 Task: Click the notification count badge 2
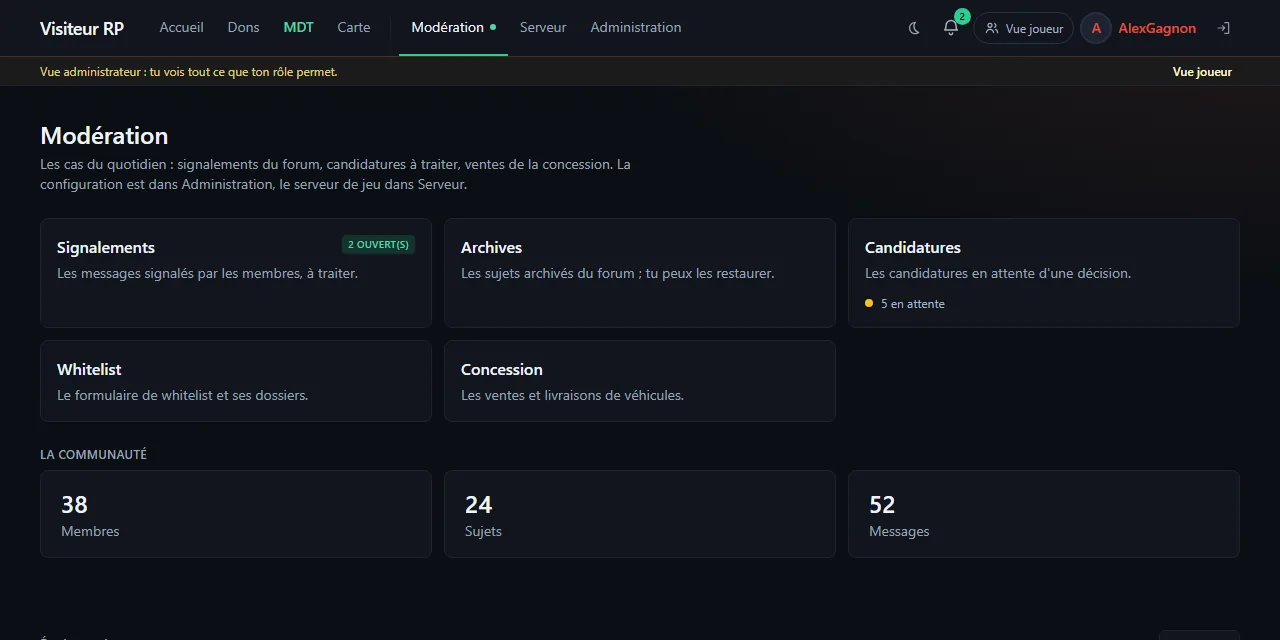[x=962, y=16]
